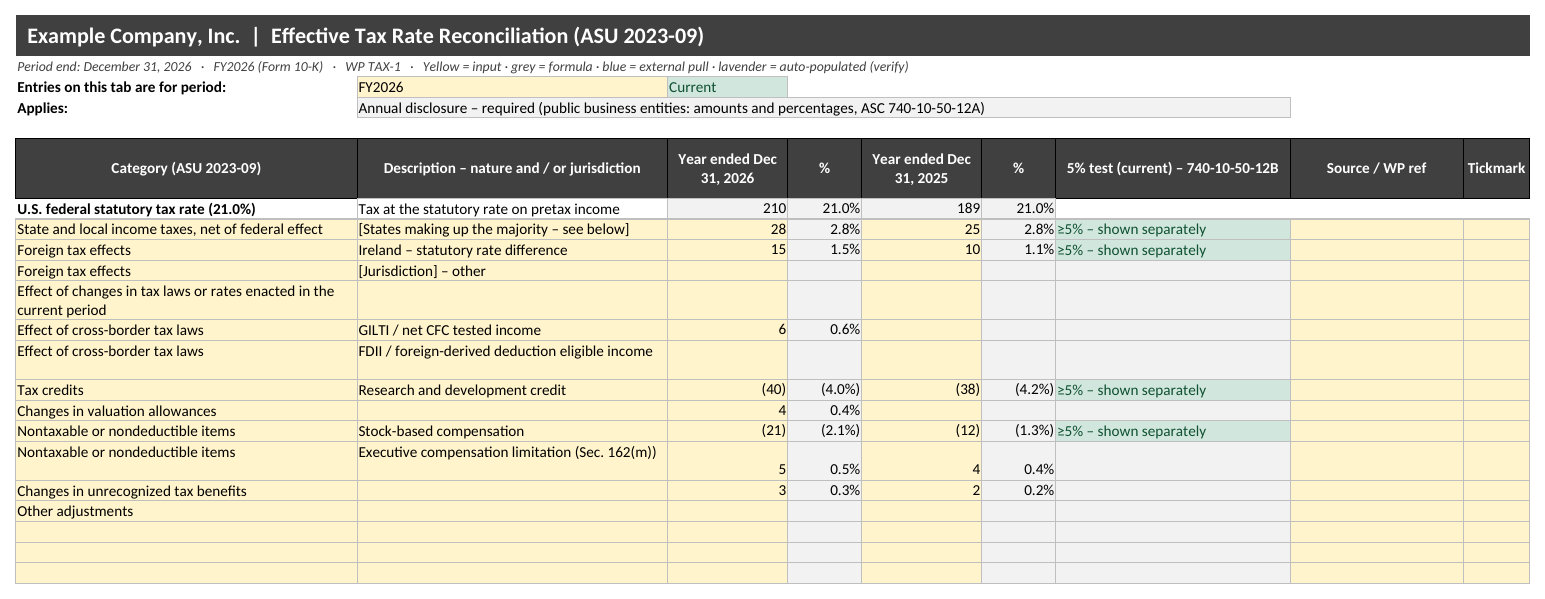Click the 0.5% value in Executive compensation row
The image size is (1545, 599).
[824, 461]
